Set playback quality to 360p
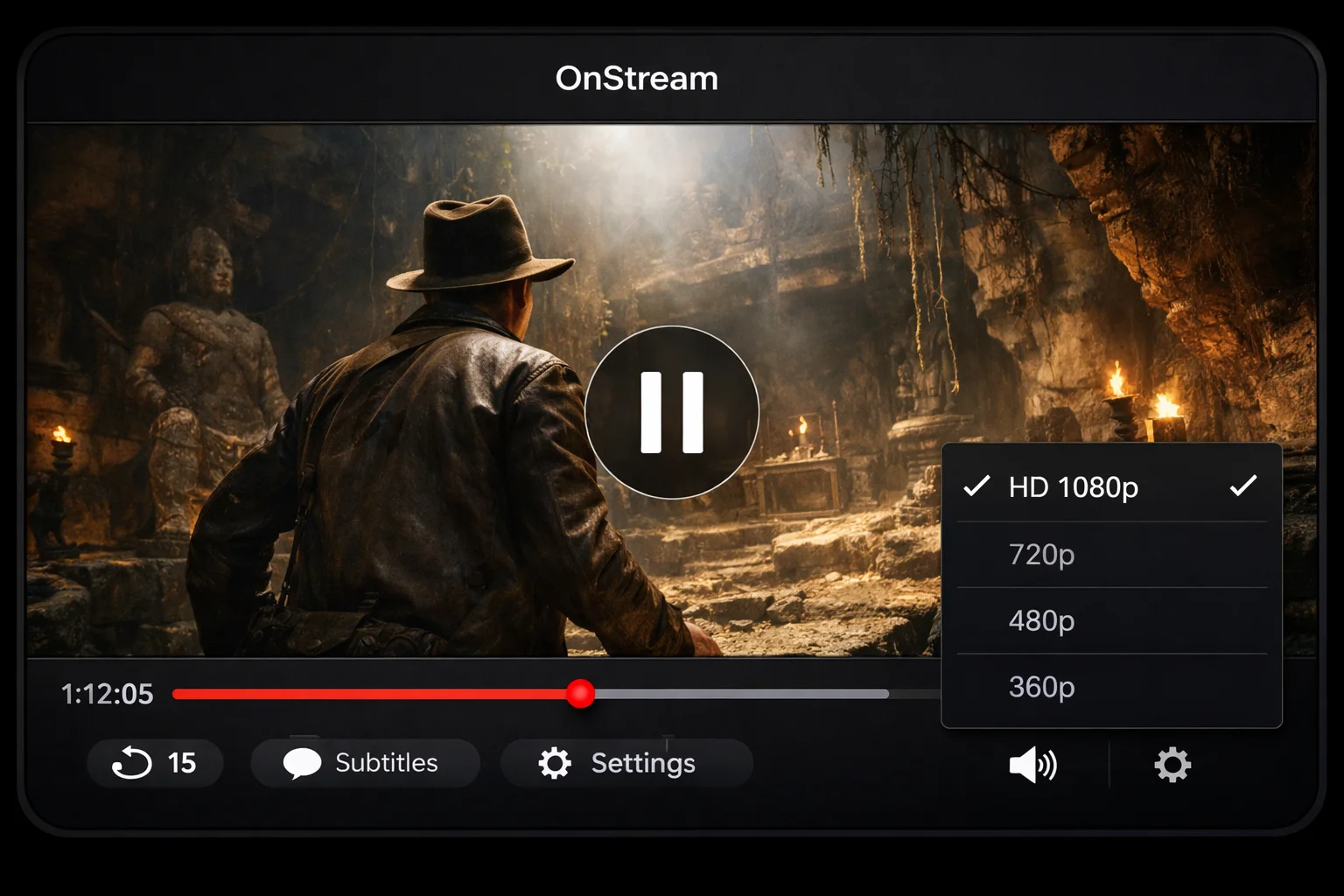1344x896 pixels. click(1041, 688)
